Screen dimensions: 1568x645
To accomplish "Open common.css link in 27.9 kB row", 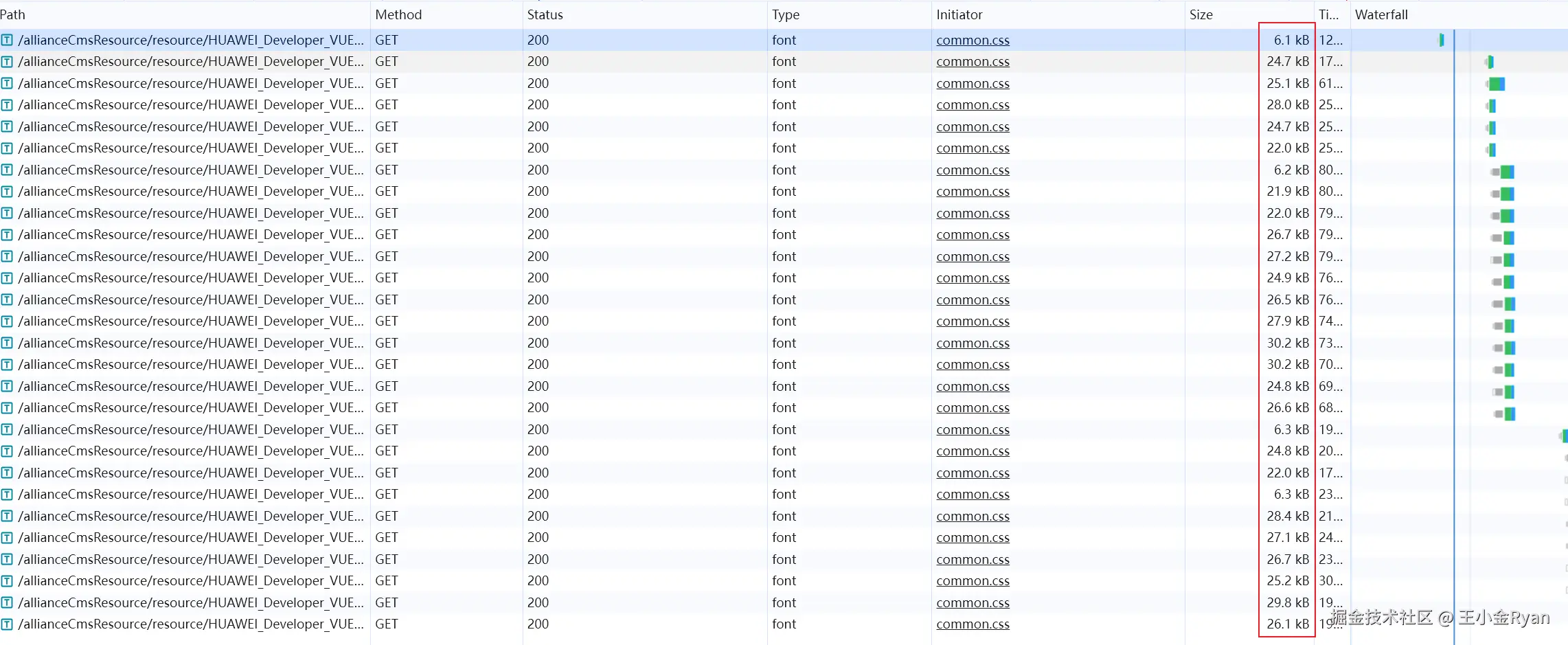I will pyautogui.click(x=973, y=321).
